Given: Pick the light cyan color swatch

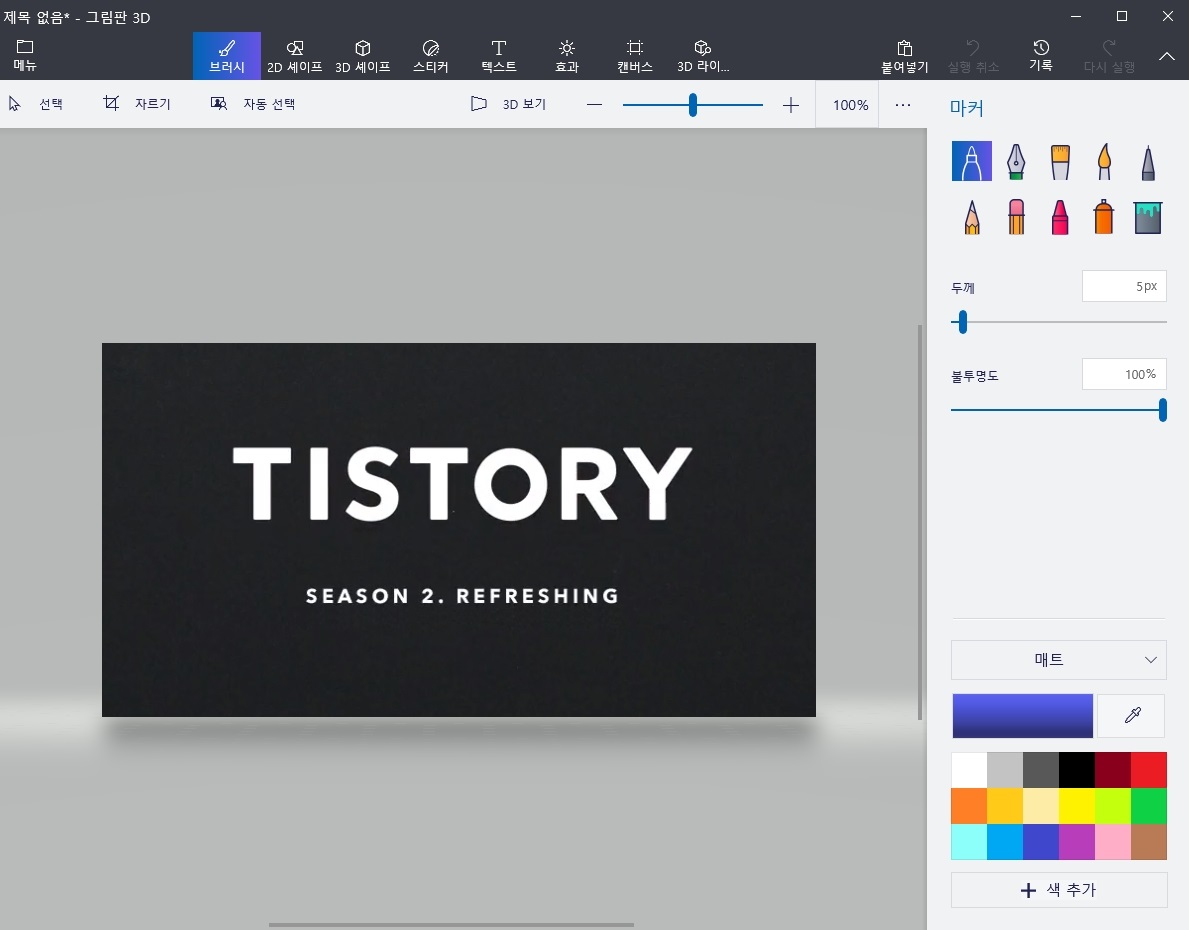Looking at the screenshot, I should click(x=969, y=842).
